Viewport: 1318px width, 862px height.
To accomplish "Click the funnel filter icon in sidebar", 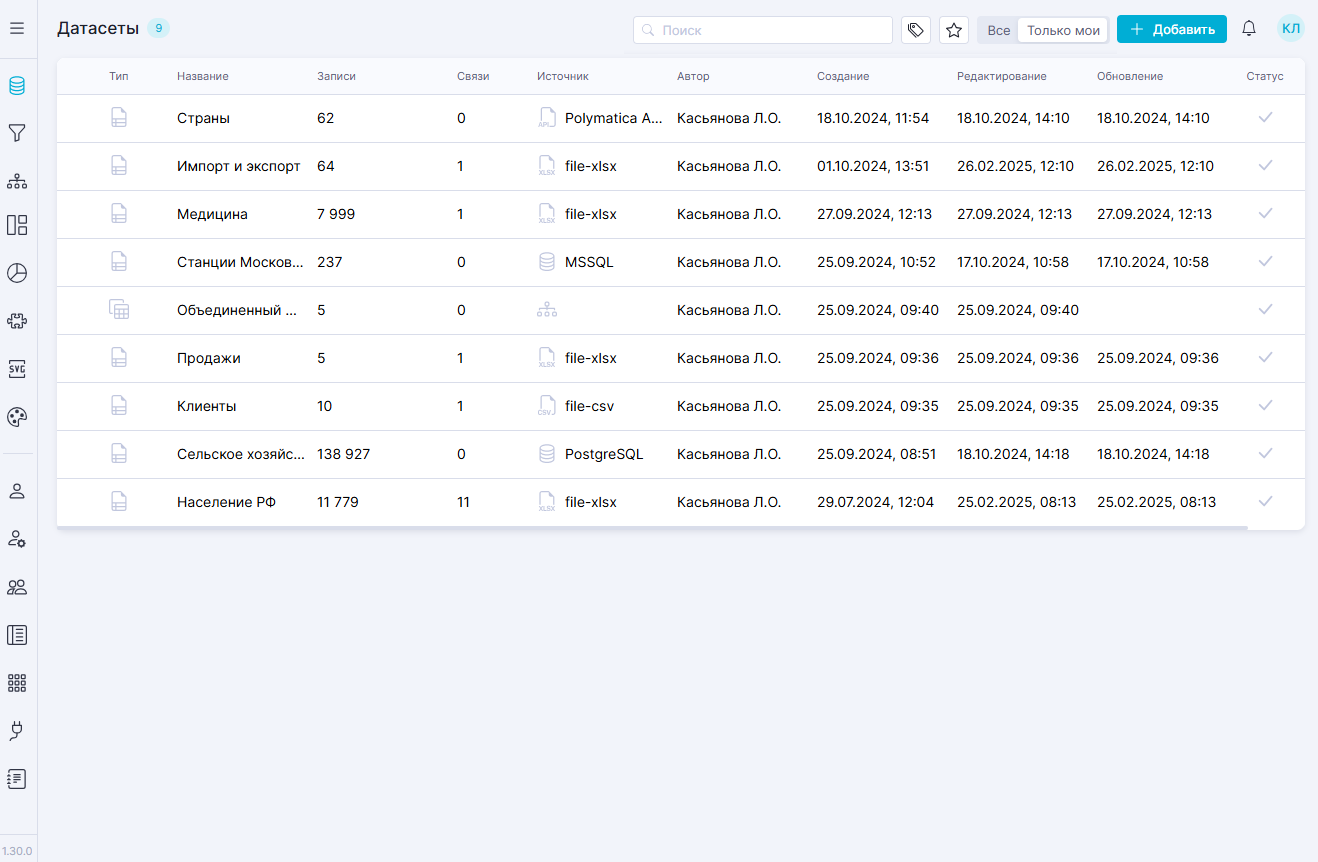I will coord(17,133).
